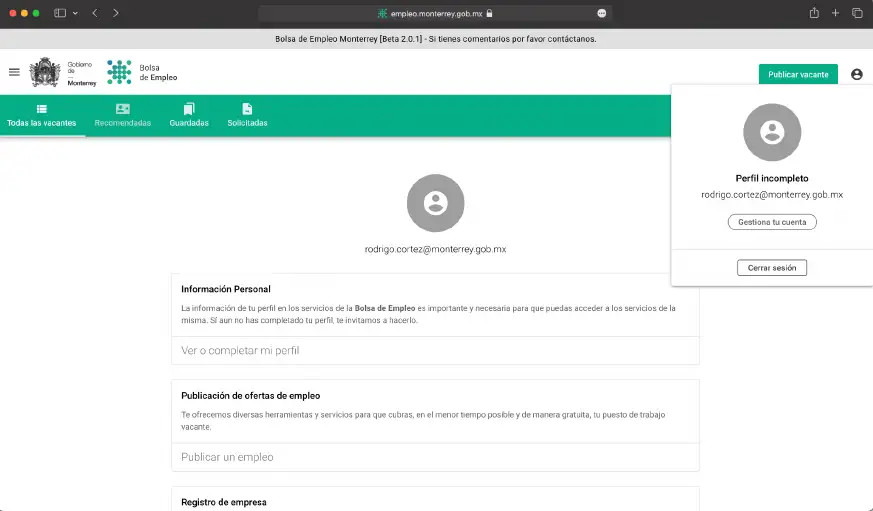Click the profile avatar on the main page
Image resolution: width=873 pixels, height=511 pixels.
point(435,203)
